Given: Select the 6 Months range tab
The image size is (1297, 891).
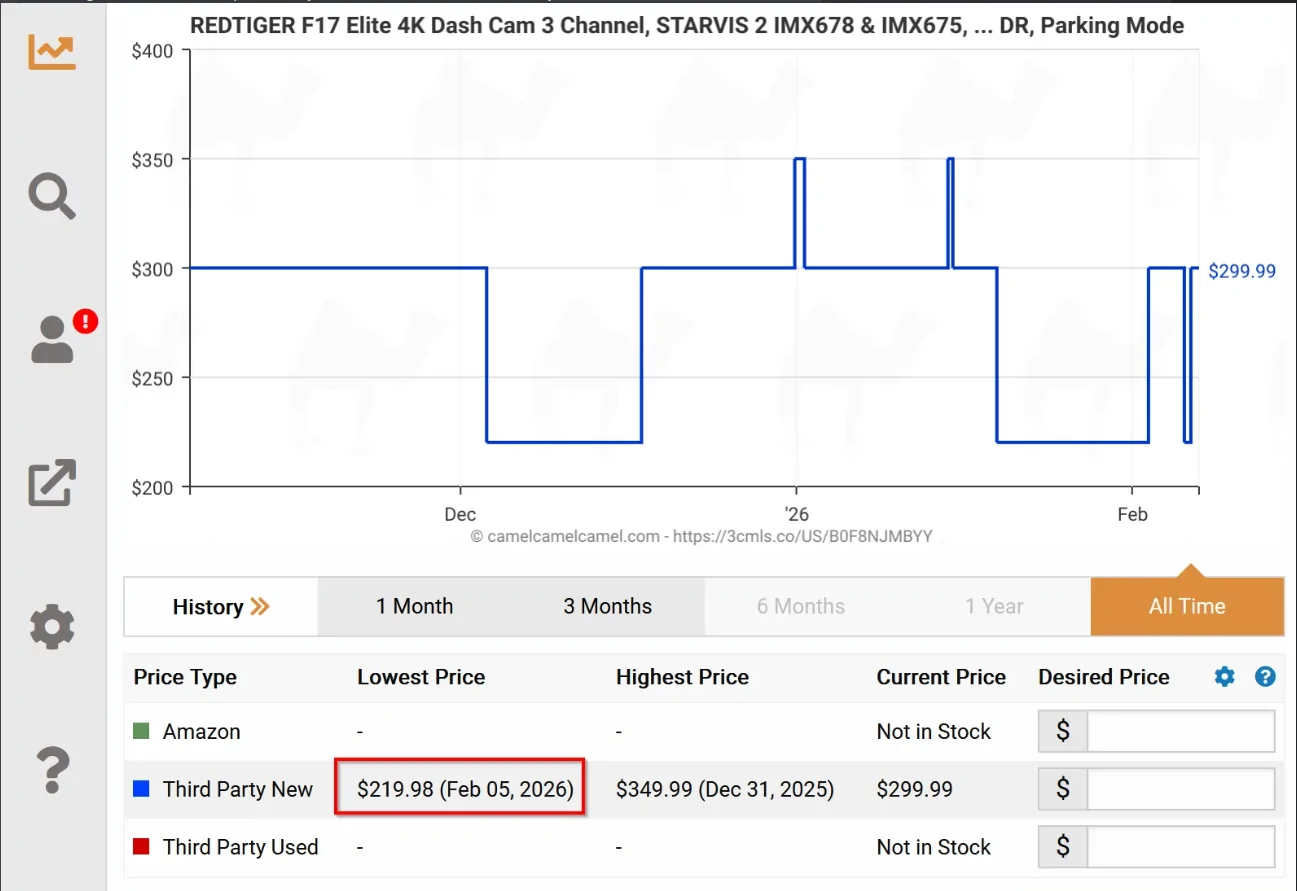Looking at the screenshot, I should 801,607.
